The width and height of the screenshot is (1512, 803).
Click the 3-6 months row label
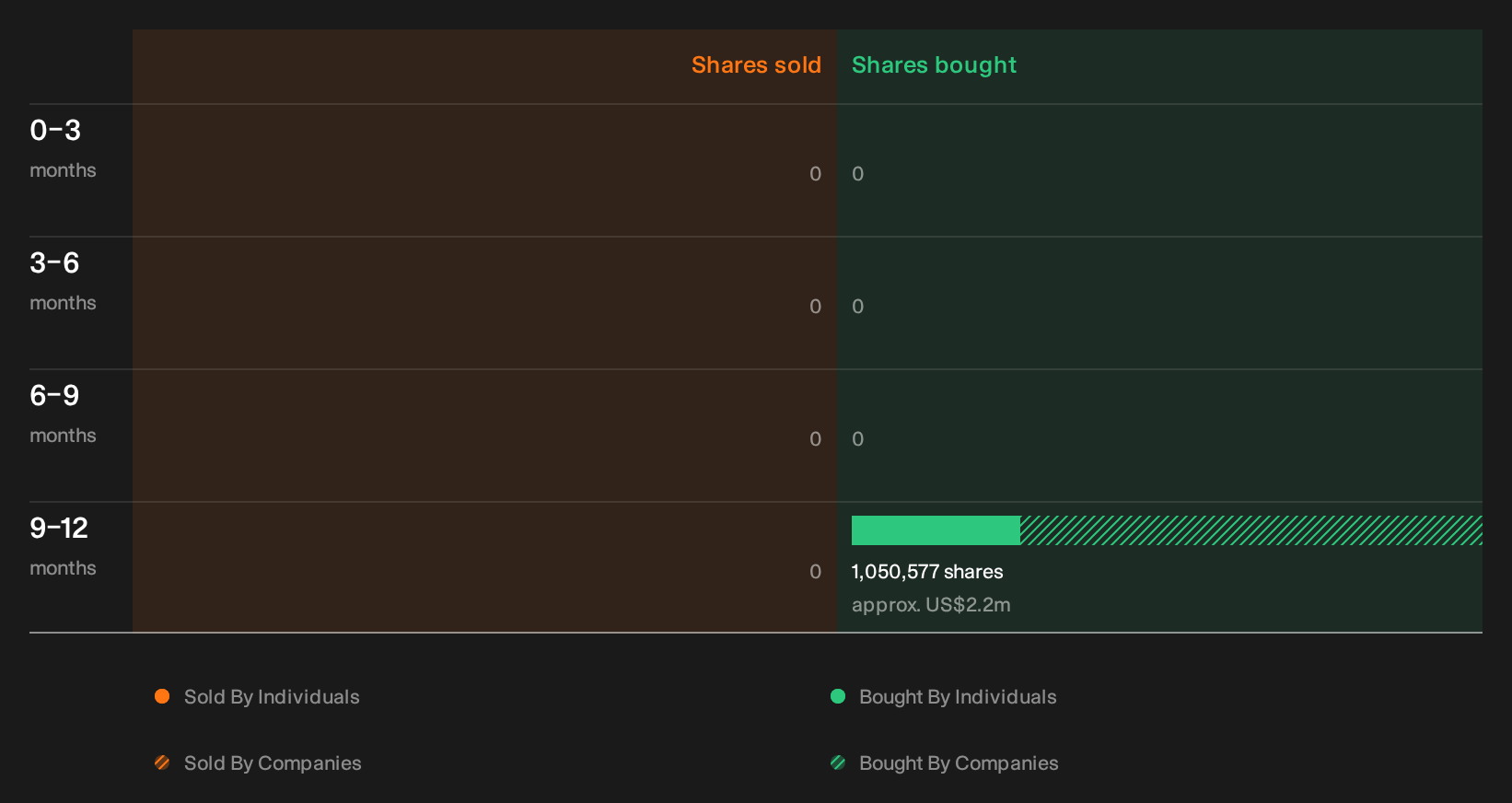63,282
